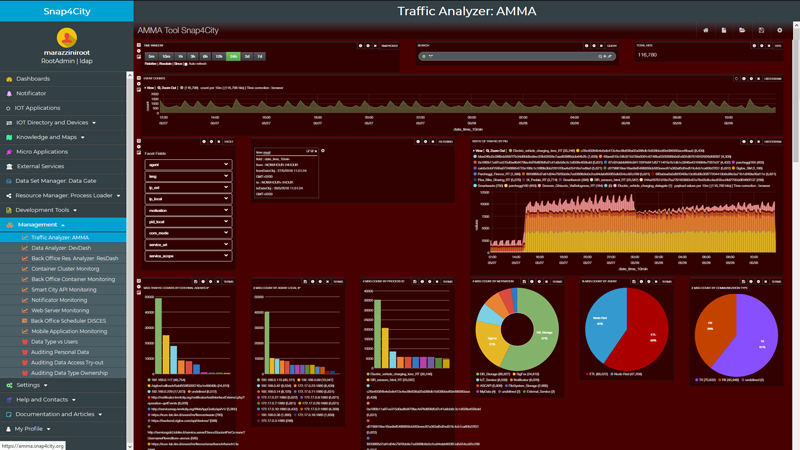Select the 5m time window option
This screenshot has height=450, width=800.
(152, 57)
